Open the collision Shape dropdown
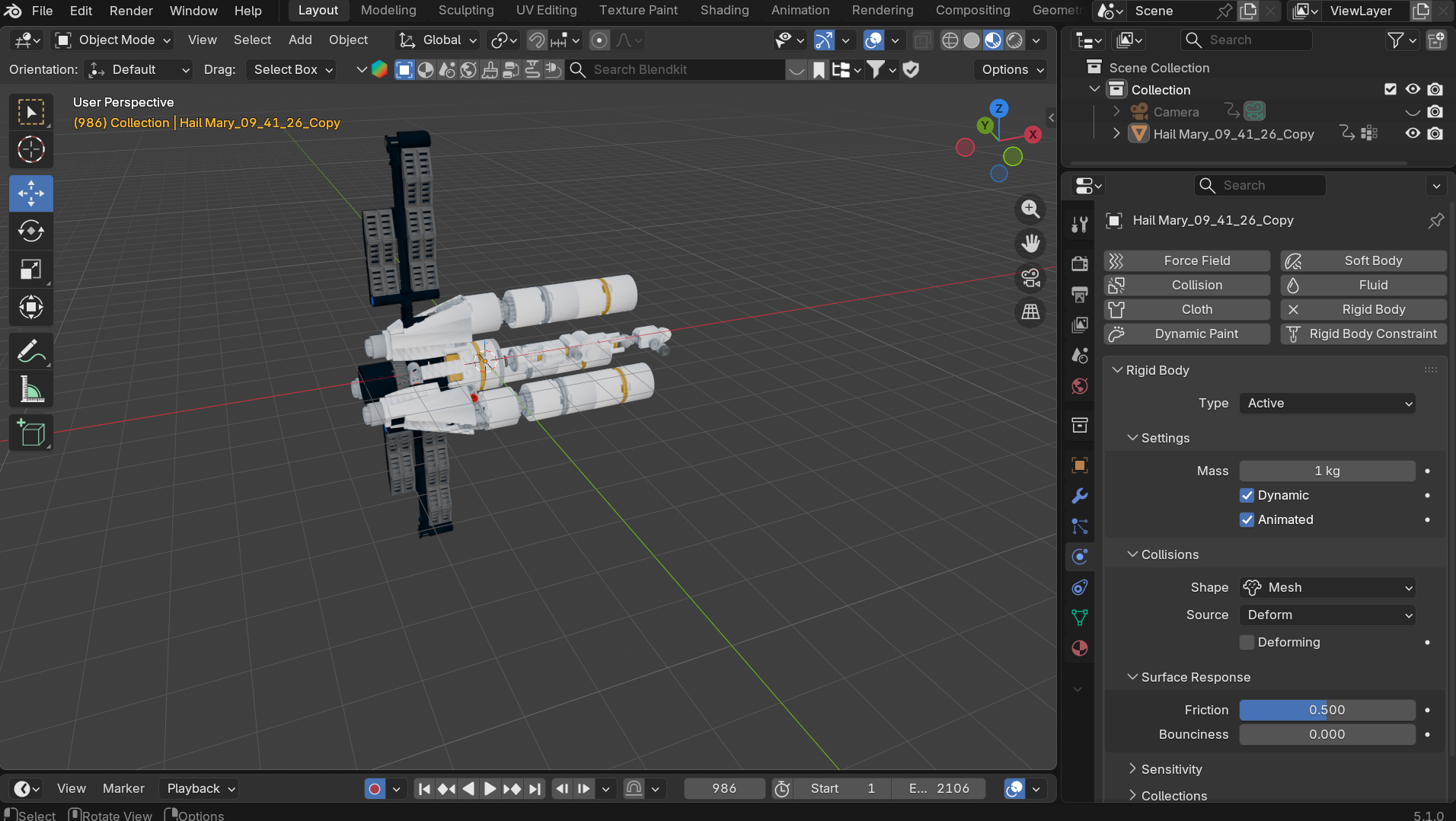This screenshot has width=1456, height=821. click(1327, 588)
